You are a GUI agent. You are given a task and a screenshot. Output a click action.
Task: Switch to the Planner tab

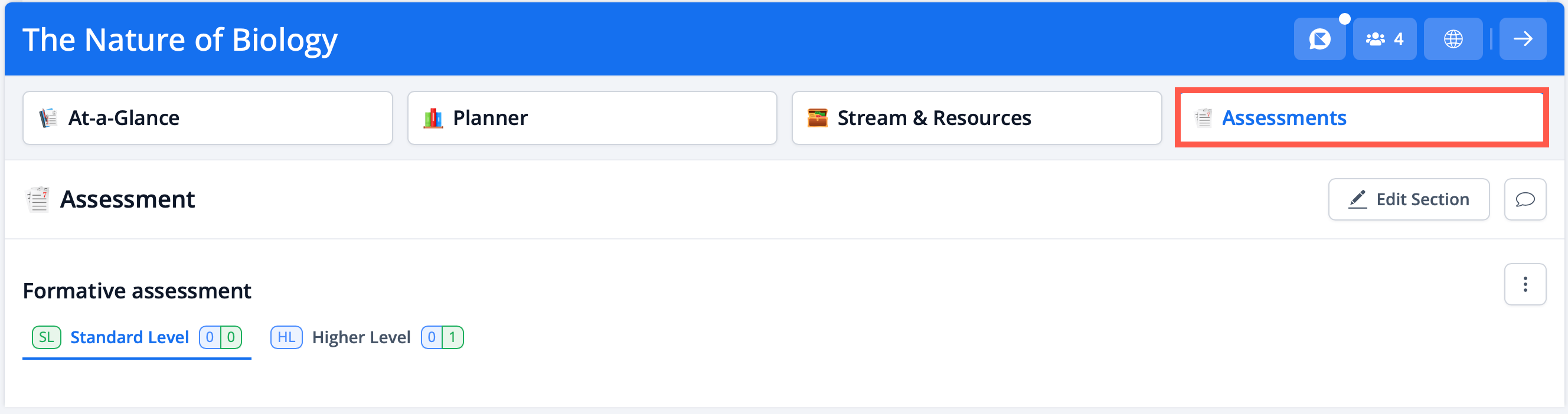[592, 118]
